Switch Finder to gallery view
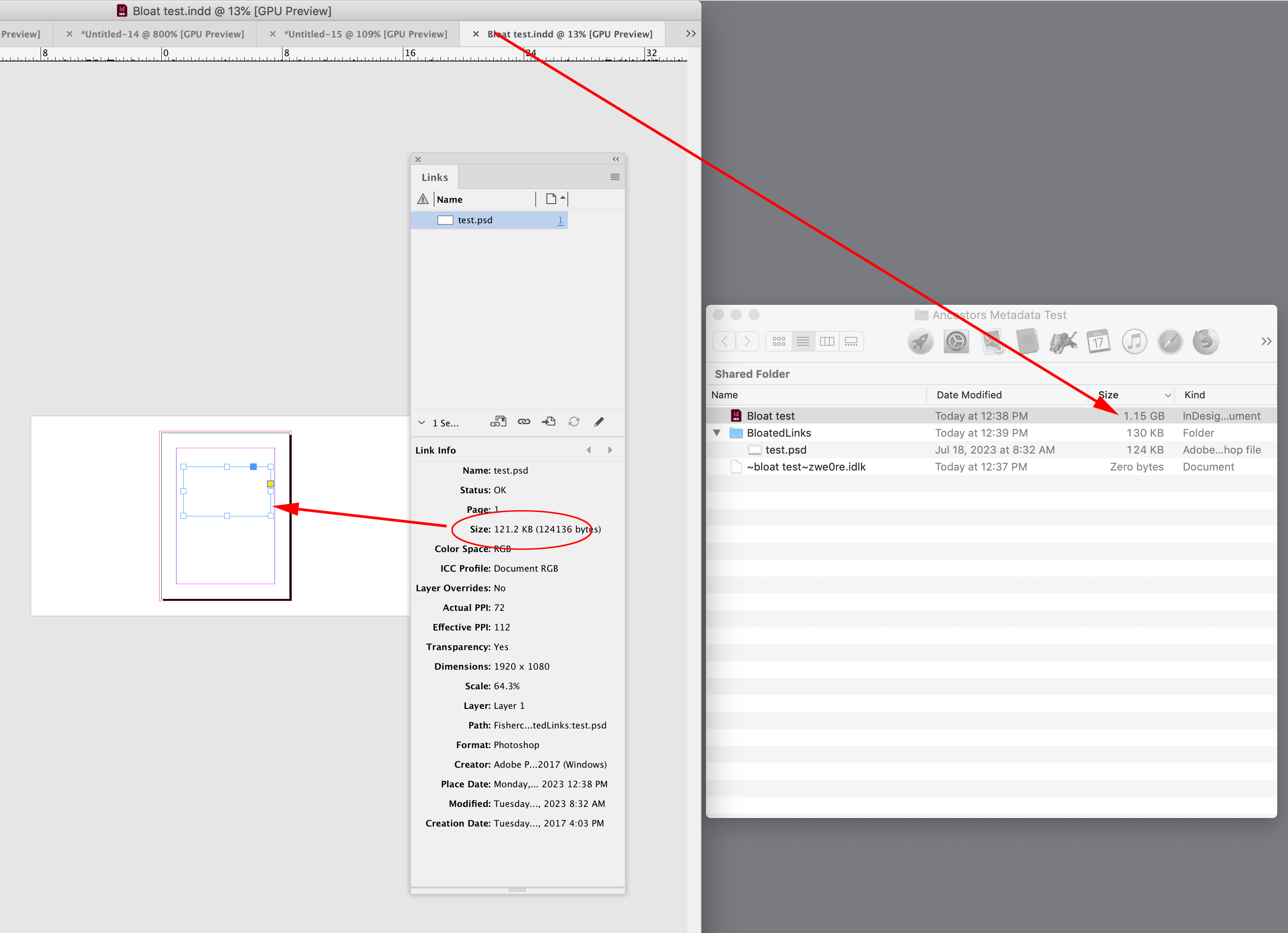 (851, 341)
